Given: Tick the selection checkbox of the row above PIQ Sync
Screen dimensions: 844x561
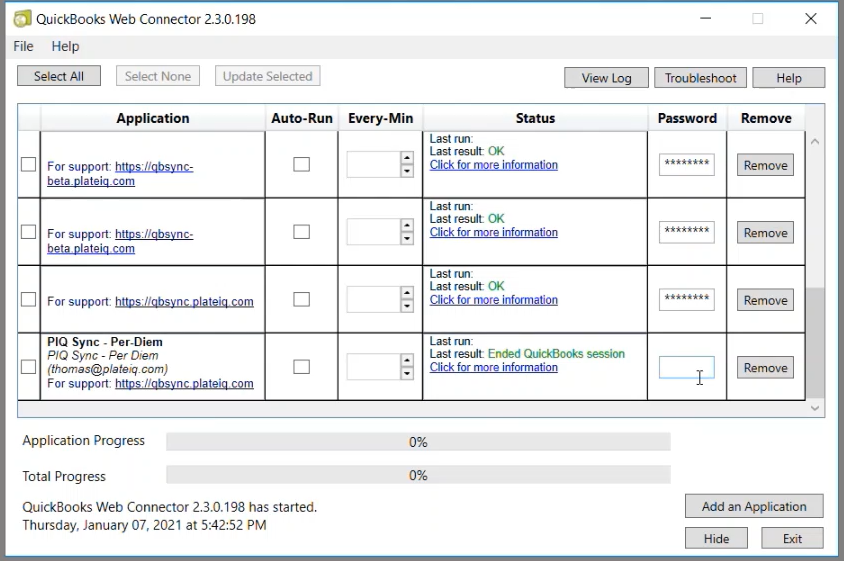Looking at the screenshot, I should (29, 299).
